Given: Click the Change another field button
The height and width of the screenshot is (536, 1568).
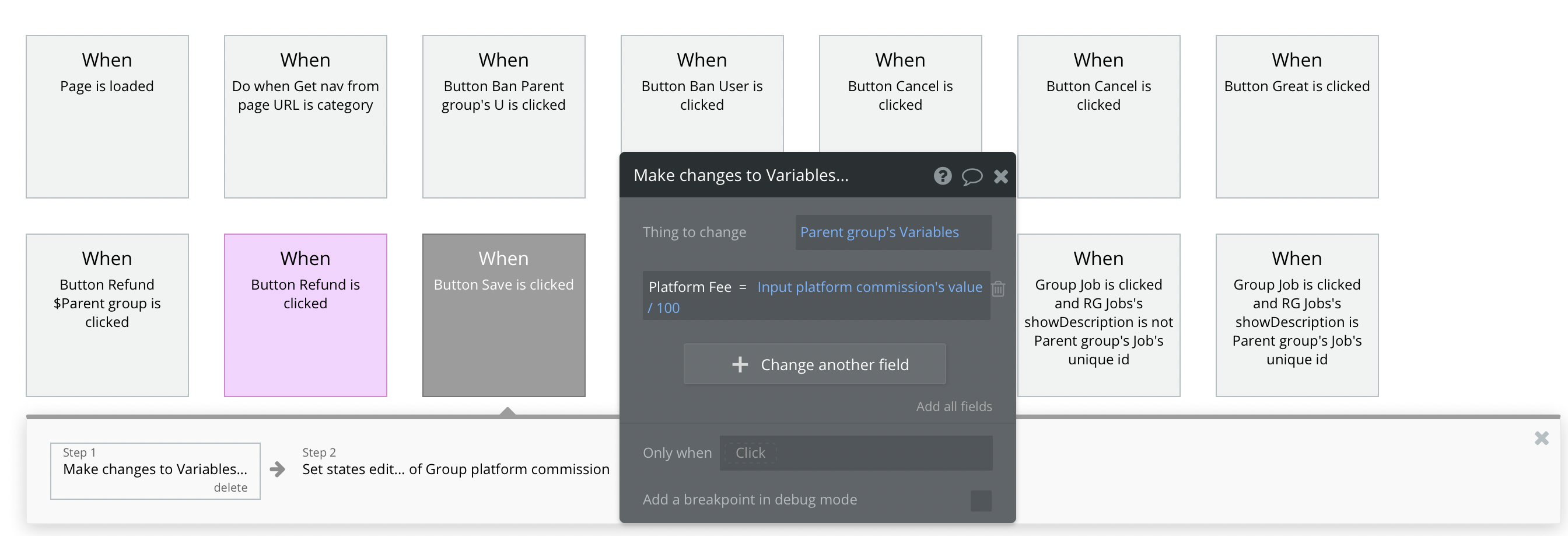Looking at the screenshot, I should 814,364.
